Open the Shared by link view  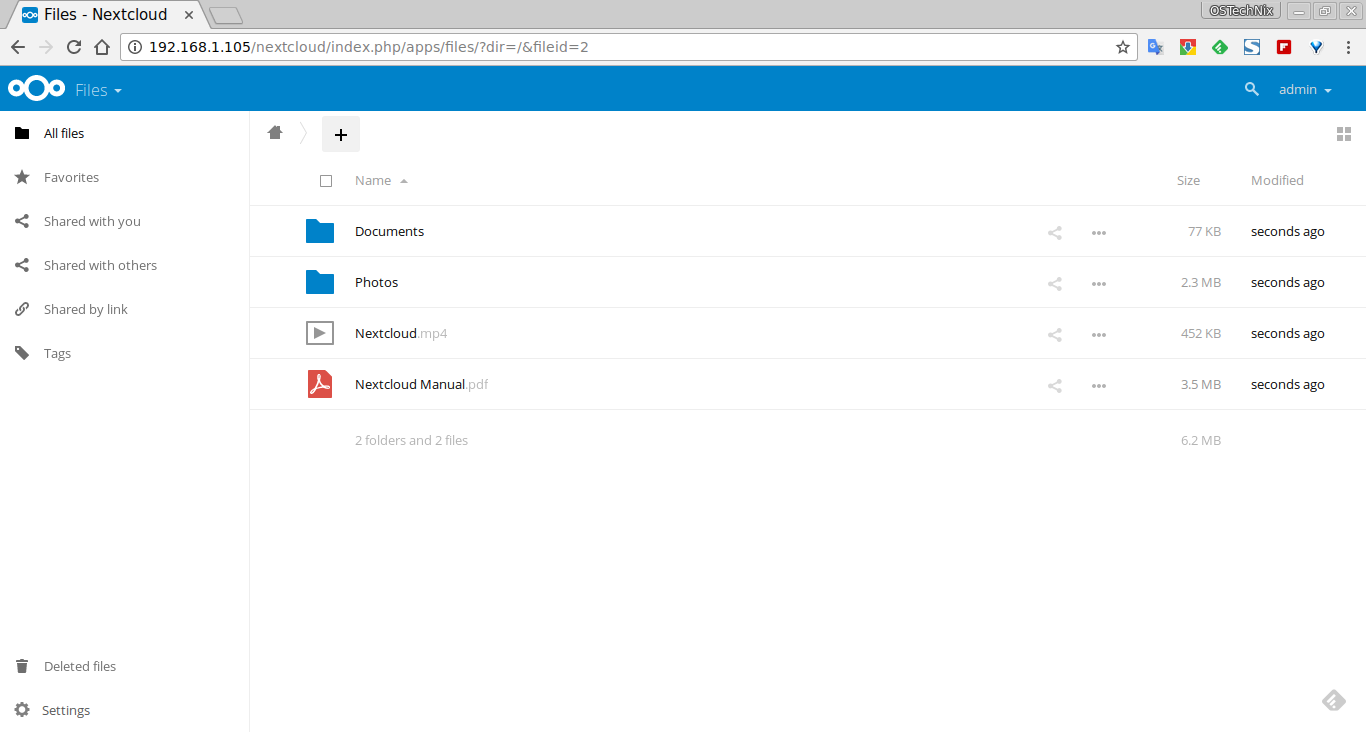[x=86, y=309]
